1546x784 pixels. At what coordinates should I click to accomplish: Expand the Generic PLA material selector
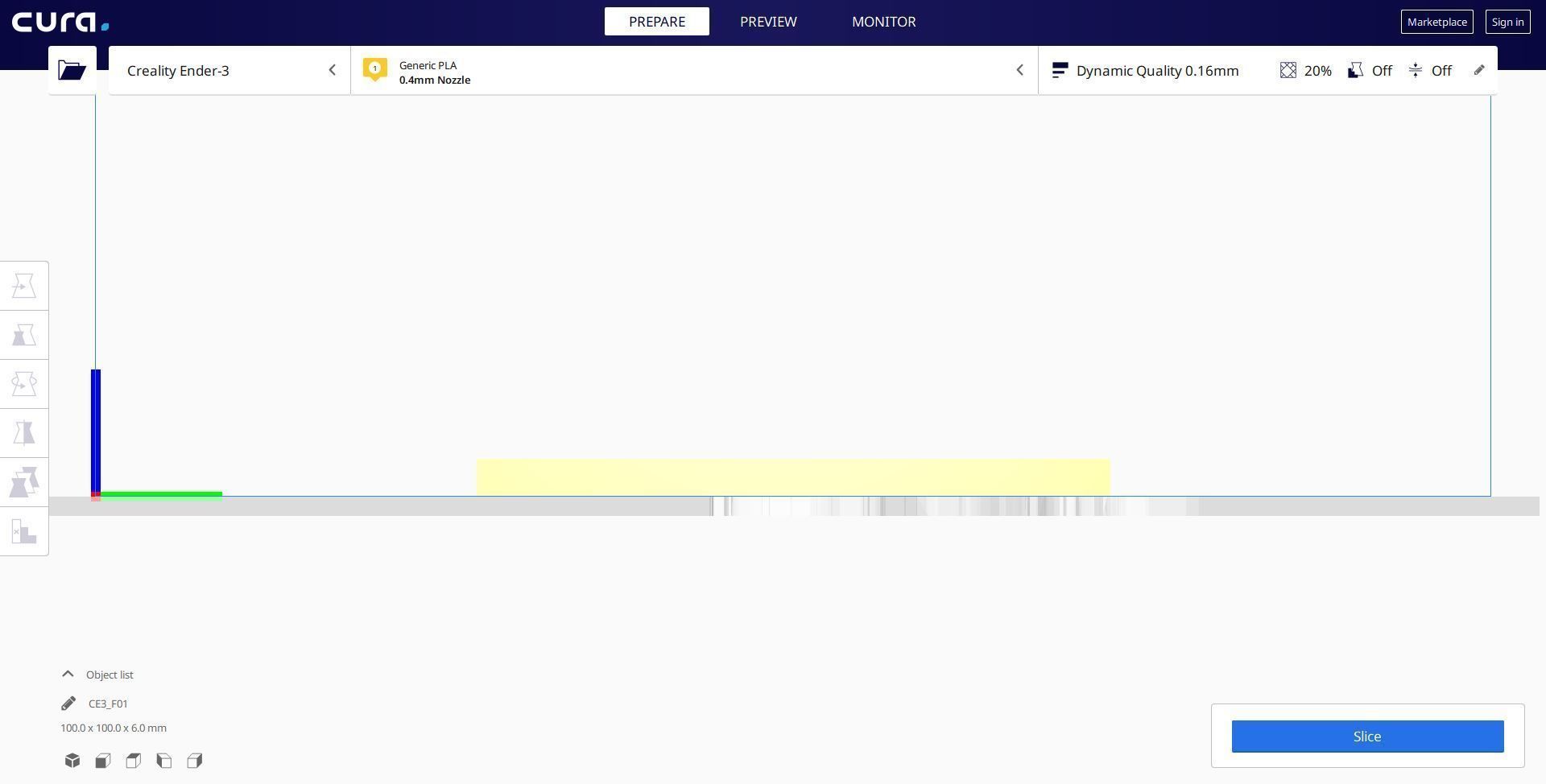coord(694,70)
